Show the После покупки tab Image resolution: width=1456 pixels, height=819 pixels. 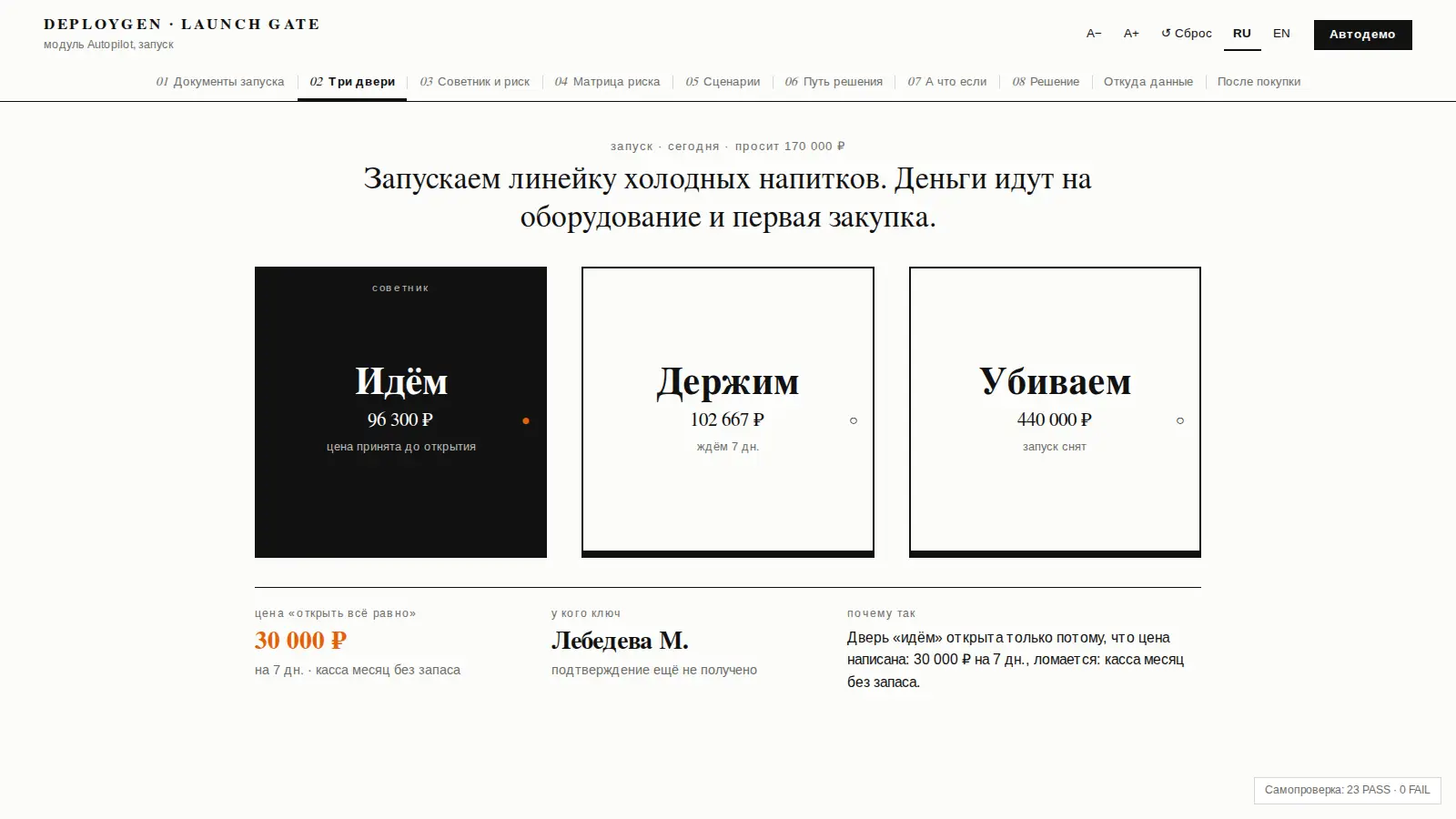pyautogui.click(x=1259, y=82)
